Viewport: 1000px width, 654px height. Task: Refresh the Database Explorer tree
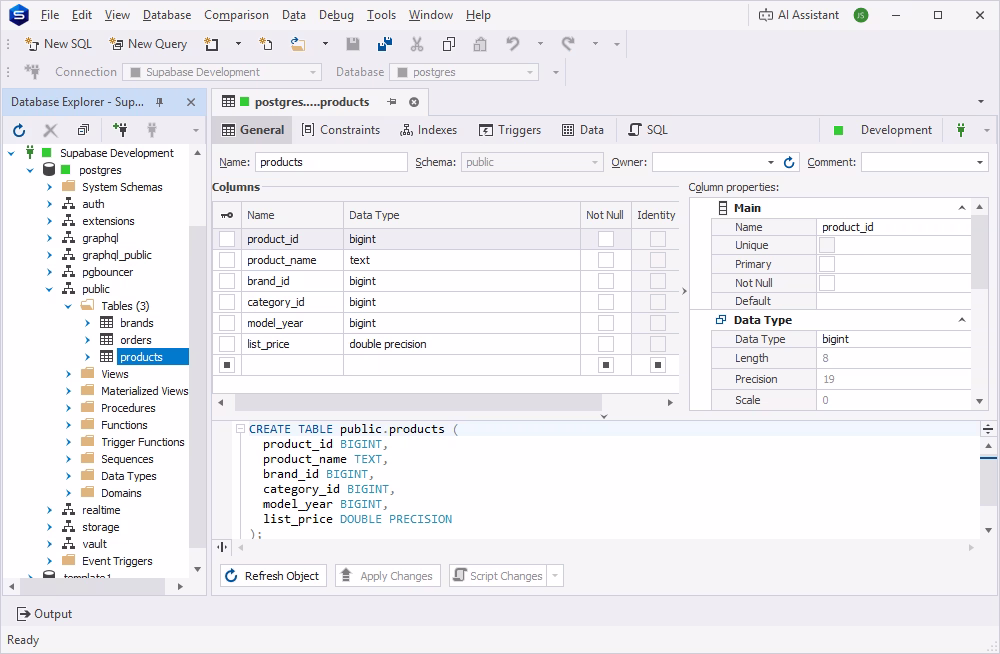tap(19, 130)
